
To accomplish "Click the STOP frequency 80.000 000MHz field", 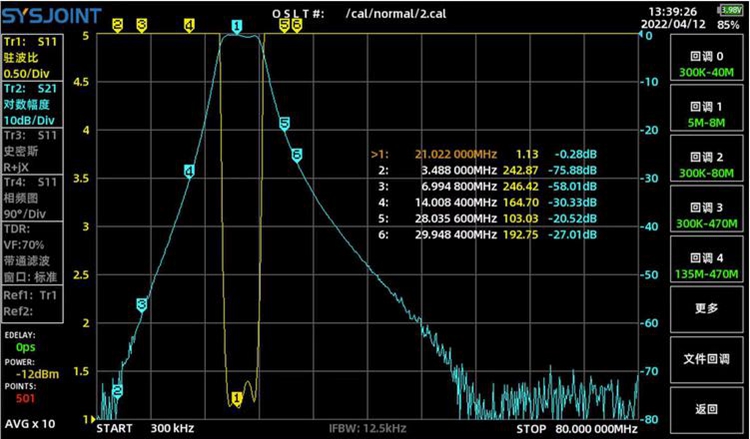I will [575, 429].
